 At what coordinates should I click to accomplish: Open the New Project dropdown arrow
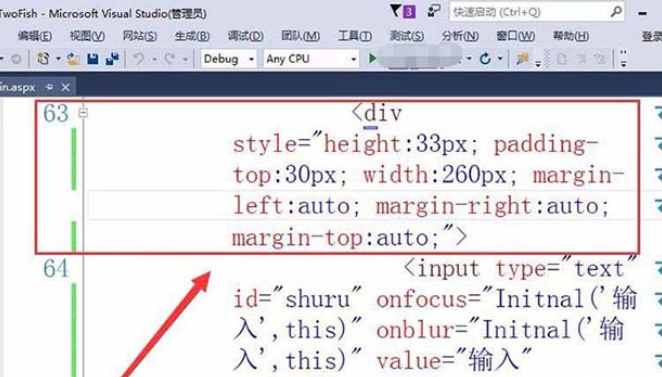coord(58,59)
